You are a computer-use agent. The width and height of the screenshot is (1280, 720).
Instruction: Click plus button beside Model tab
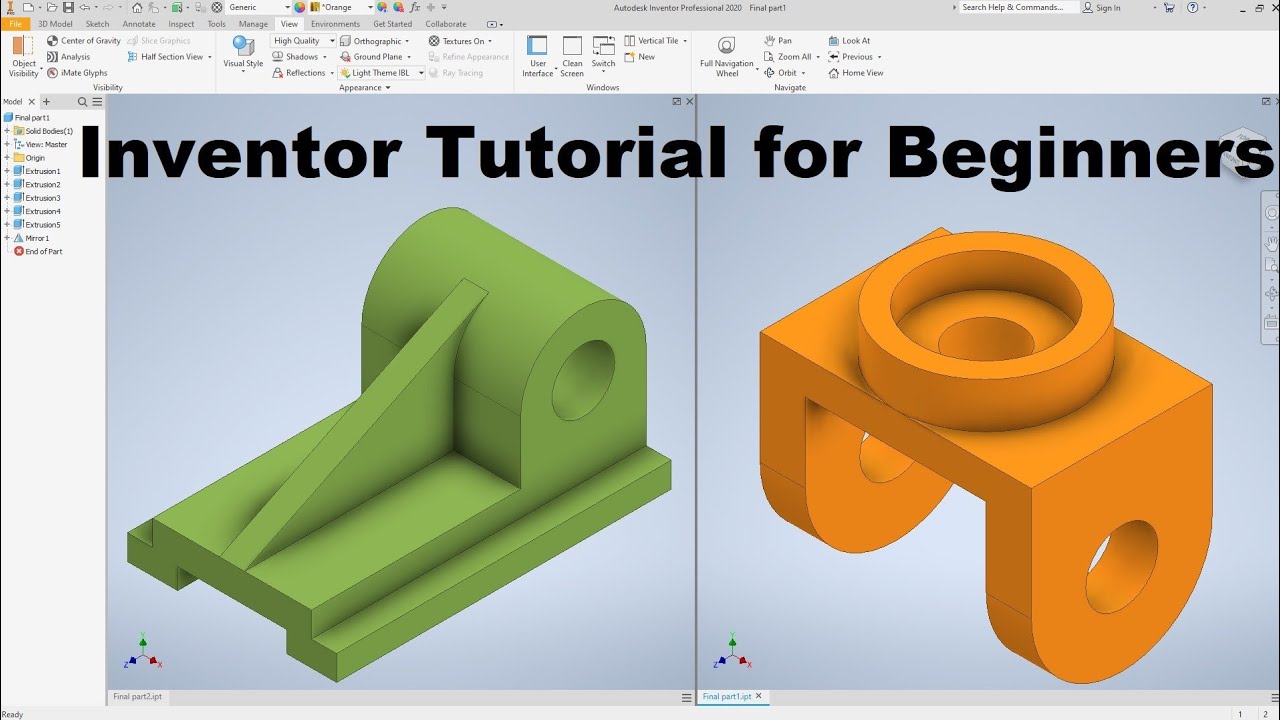tap(46, 102)
